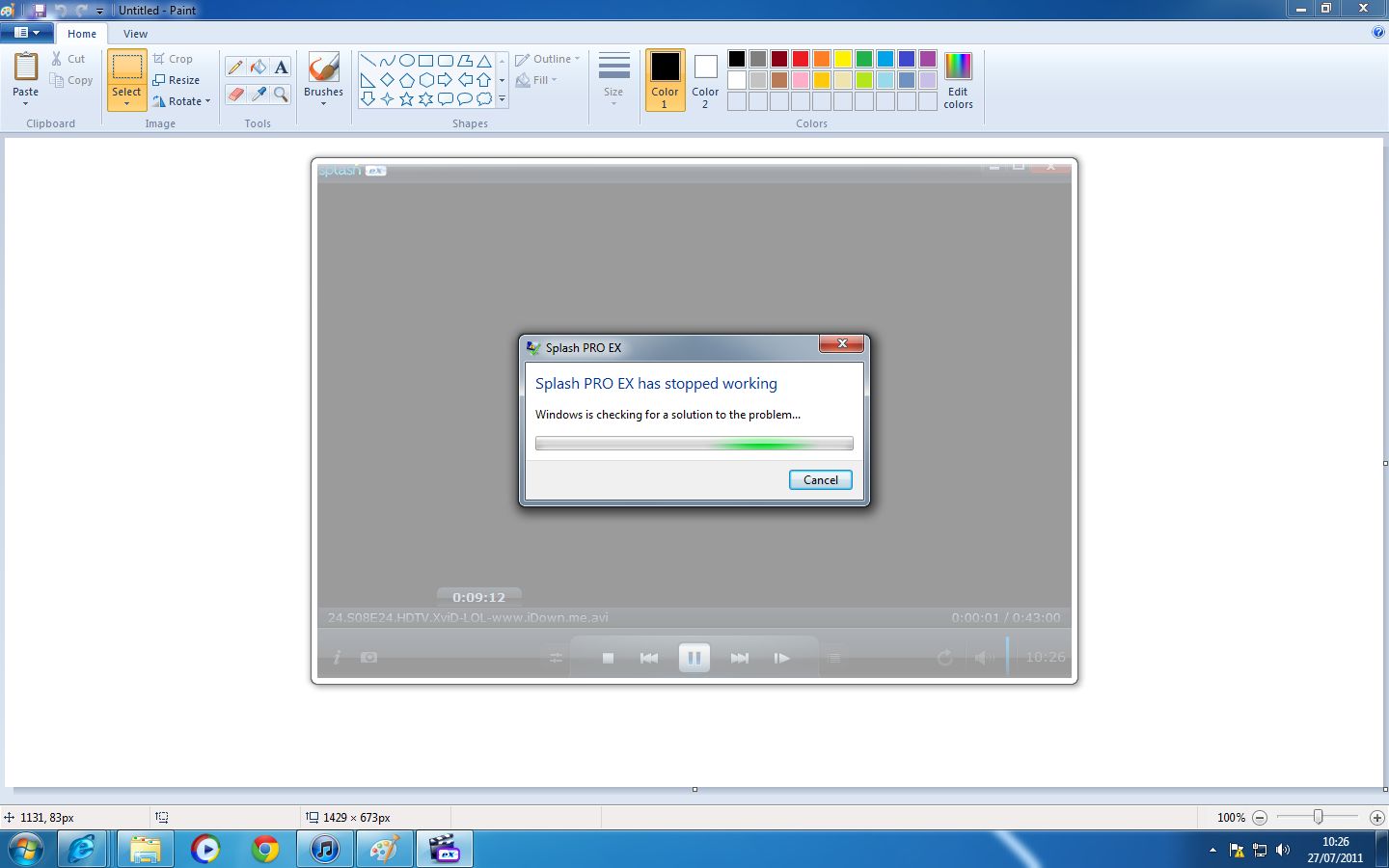
Task: Click the rectangular Select tool
Action: click(126, 67)
